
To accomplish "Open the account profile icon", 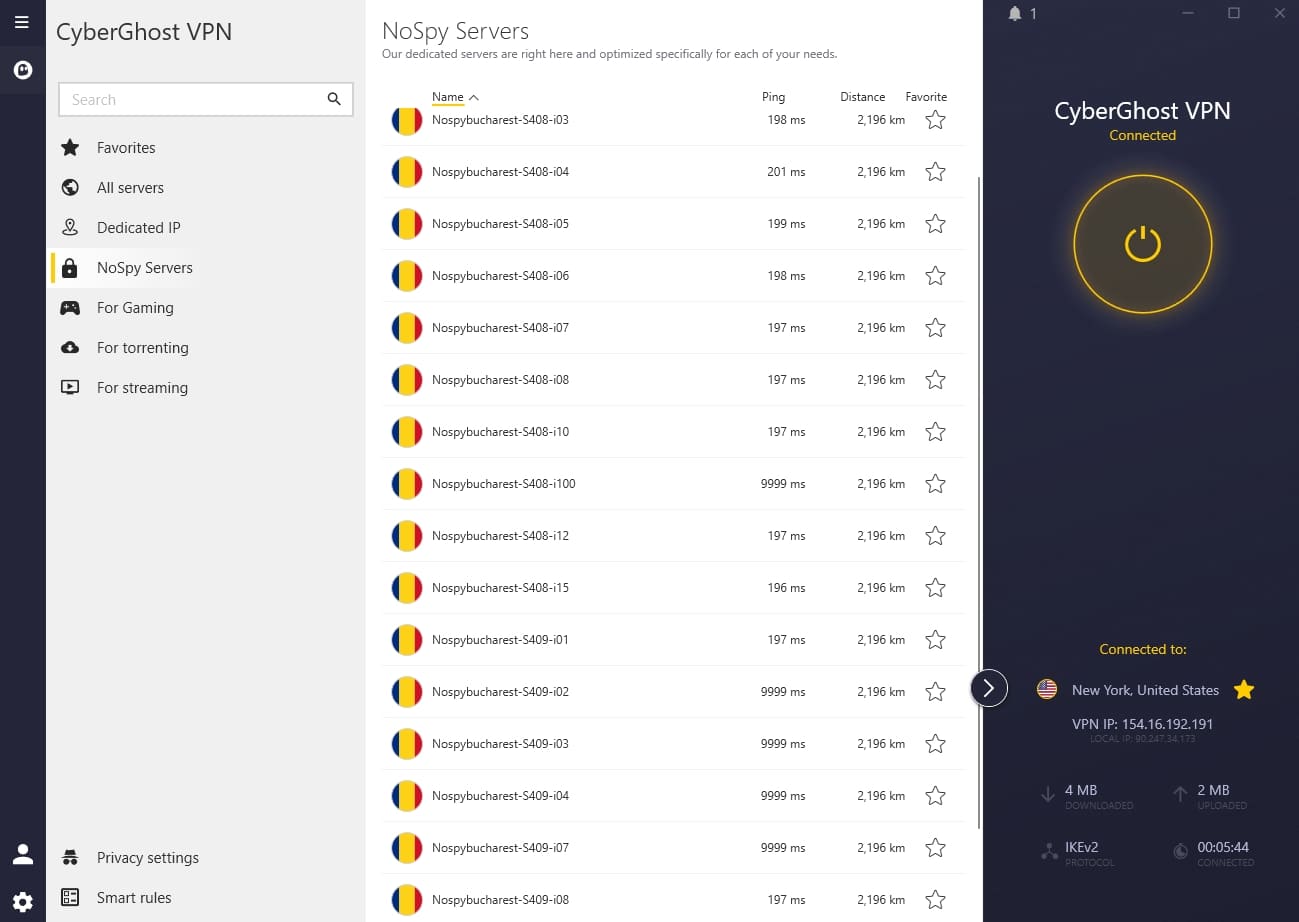I will [x=22, y=854].
